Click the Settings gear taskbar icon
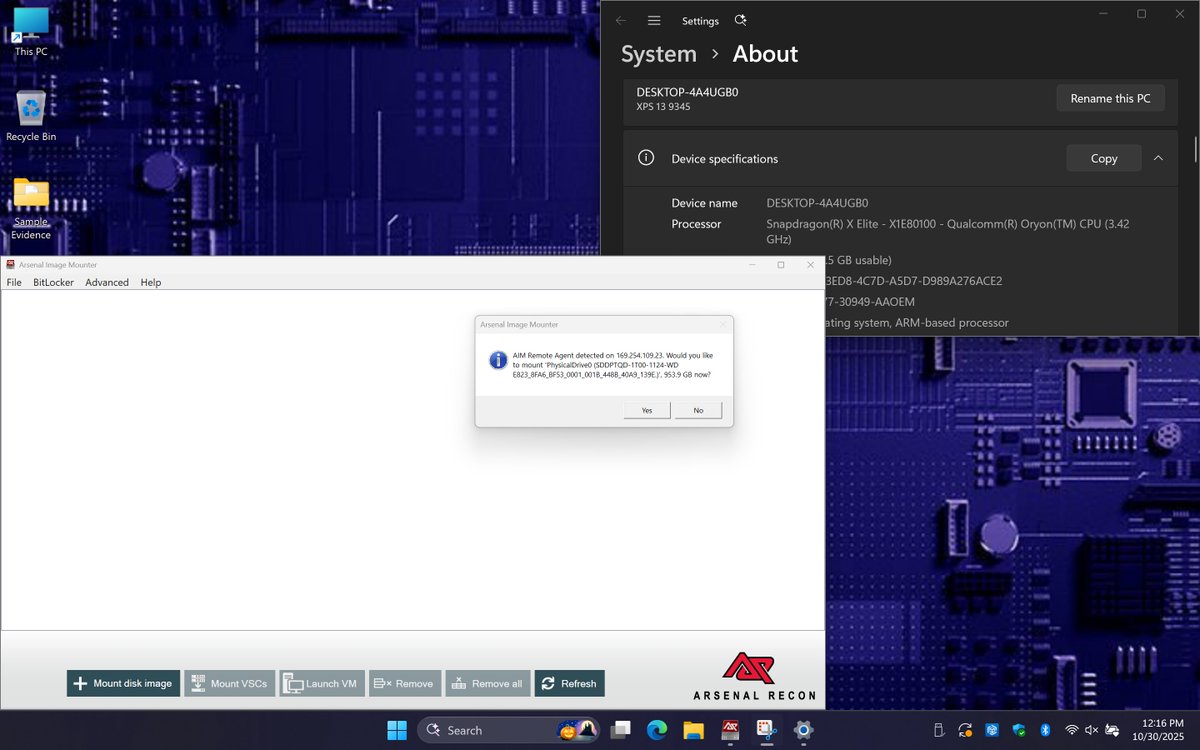The image size is (1200, 750). coord(803,730)
